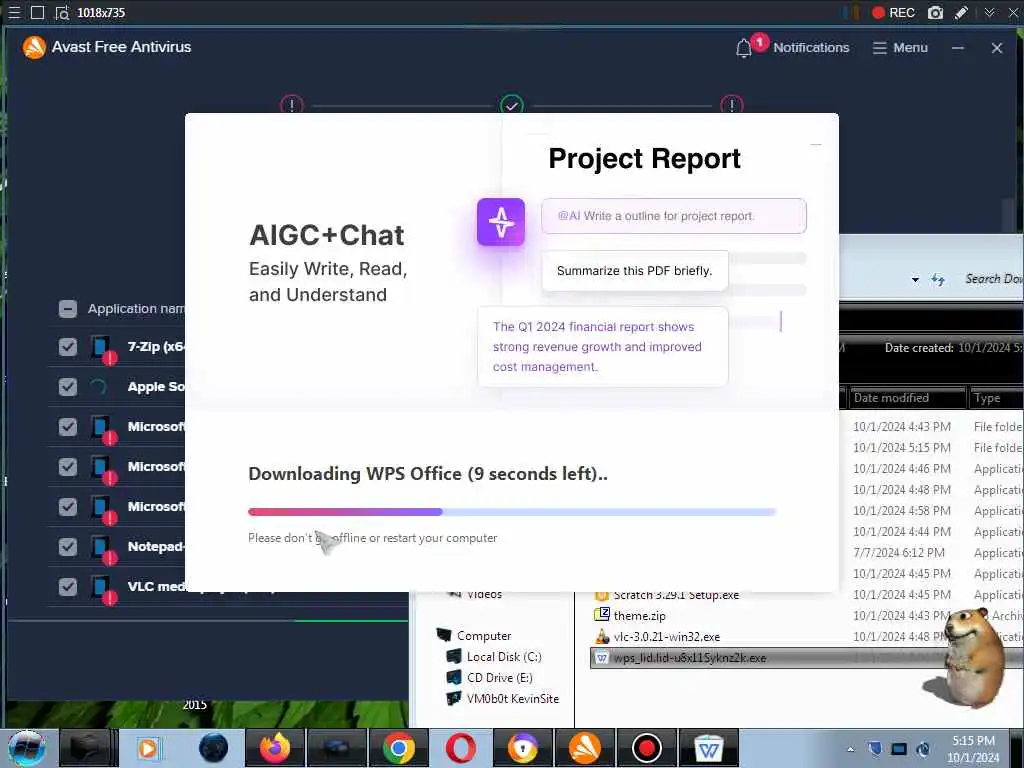Select vlc-3.0.21-win32.exe in Explorer
The height and width of the screenshot is (768, 1024).
(667, 637)
